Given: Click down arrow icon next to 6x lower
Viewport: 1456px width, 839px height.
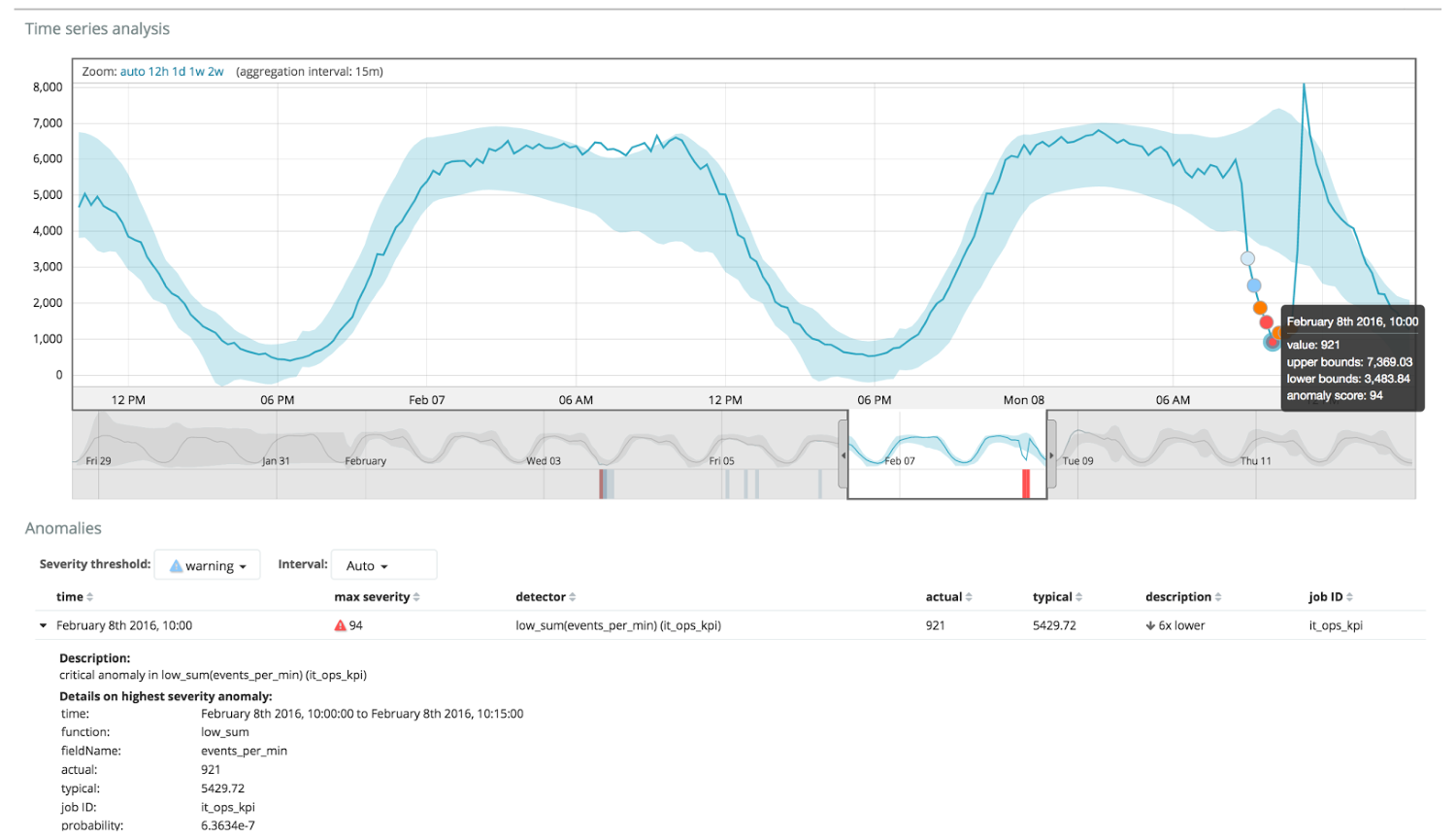Looking at the screenshot, I should pos(1150,626).
